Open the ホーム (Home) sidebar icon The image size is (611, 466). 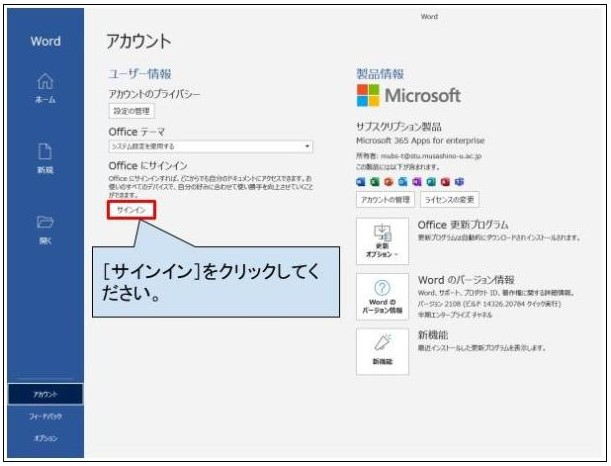tap(45, 88)
